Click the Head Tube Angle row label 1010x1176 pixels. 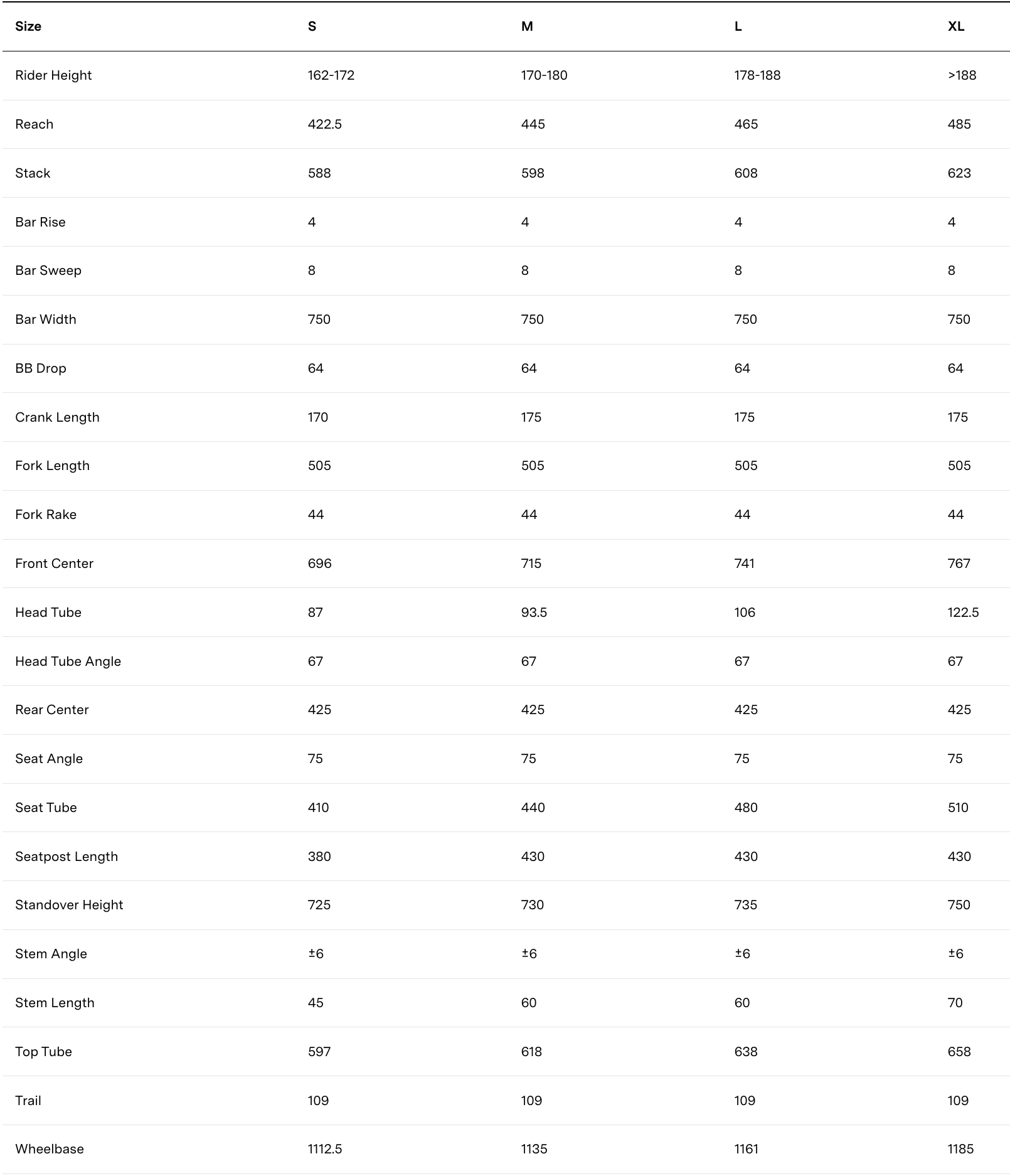68,661
